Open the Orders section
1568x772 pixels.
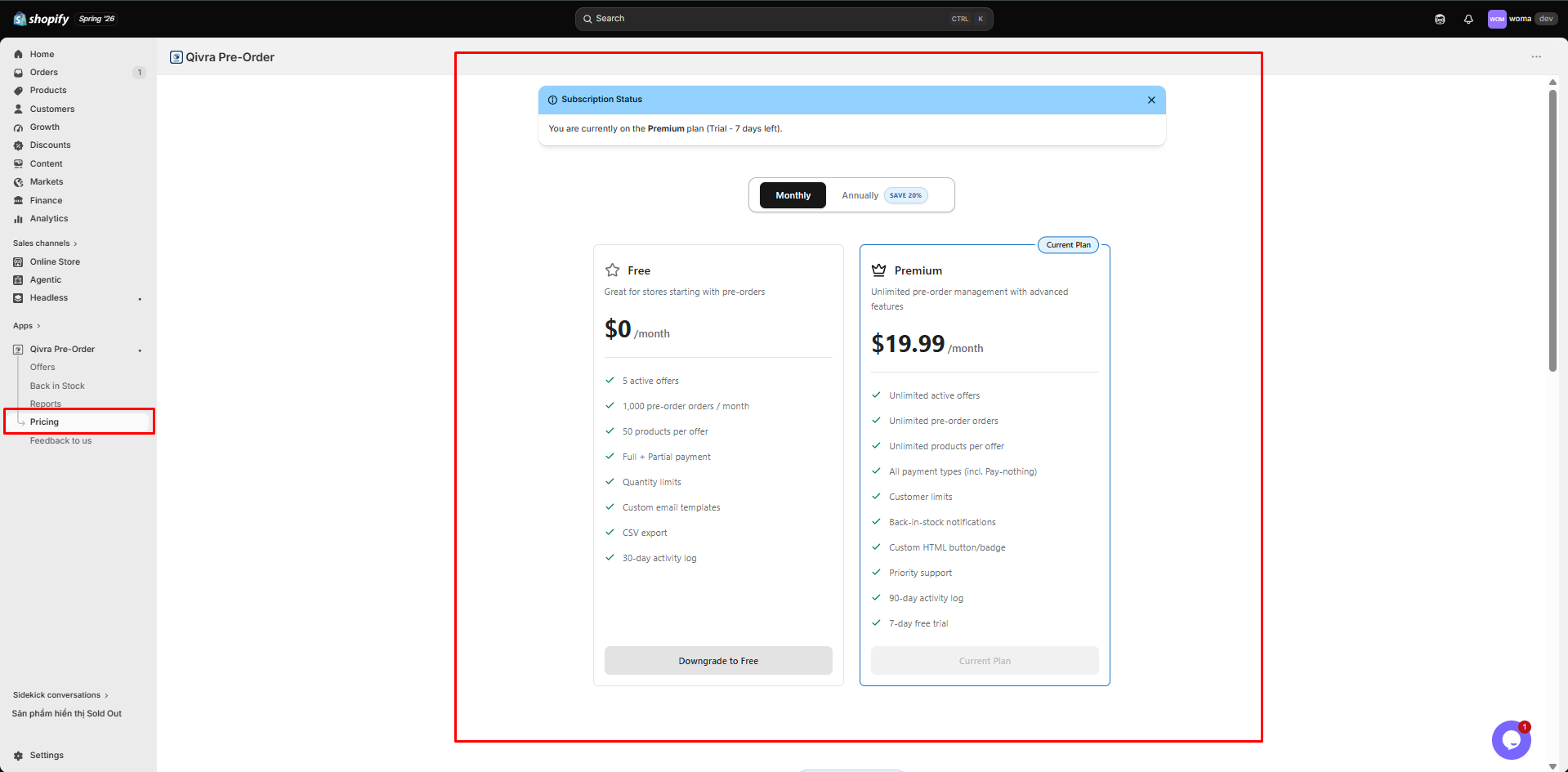(x=44, y=72)
